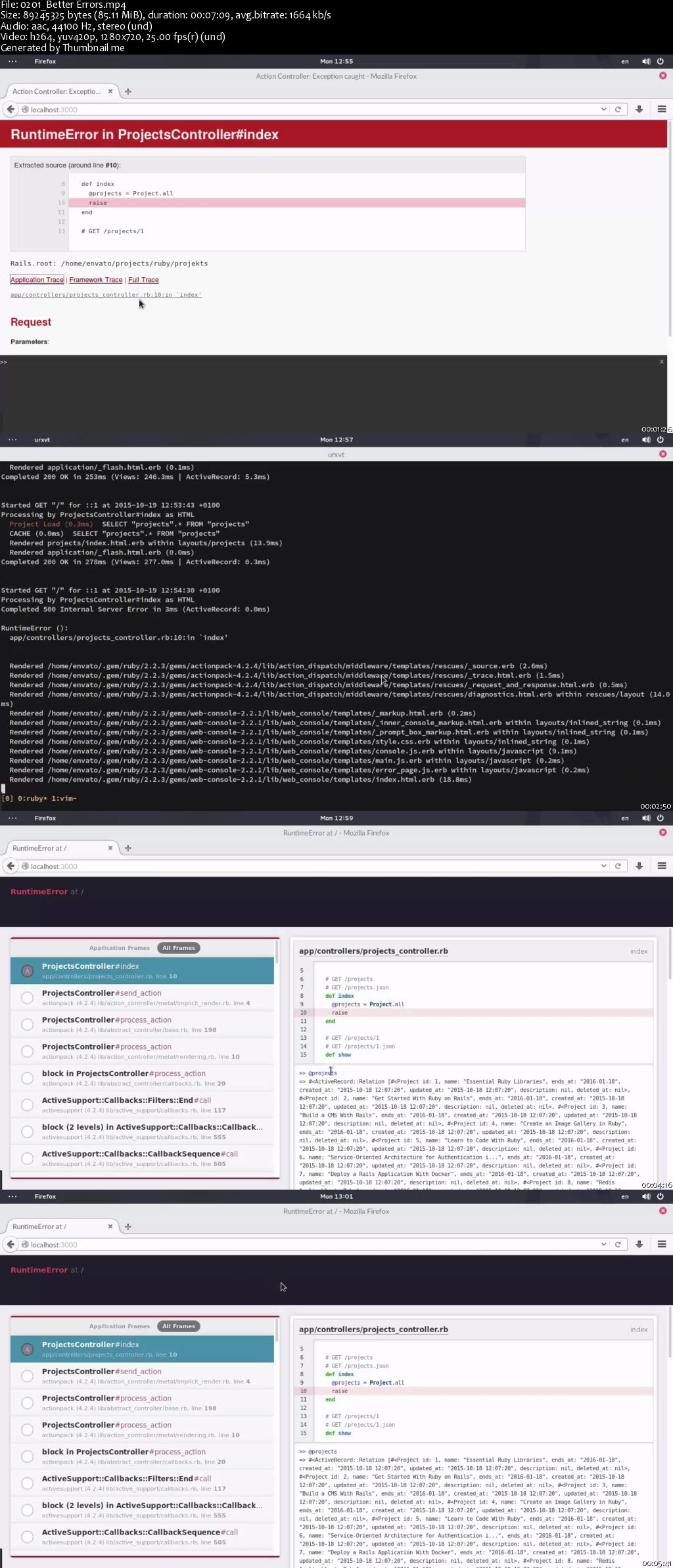Open a new tab beside the Action Controller tab
This screenshot has height=1568, width=673.
(x=128, y=91)
